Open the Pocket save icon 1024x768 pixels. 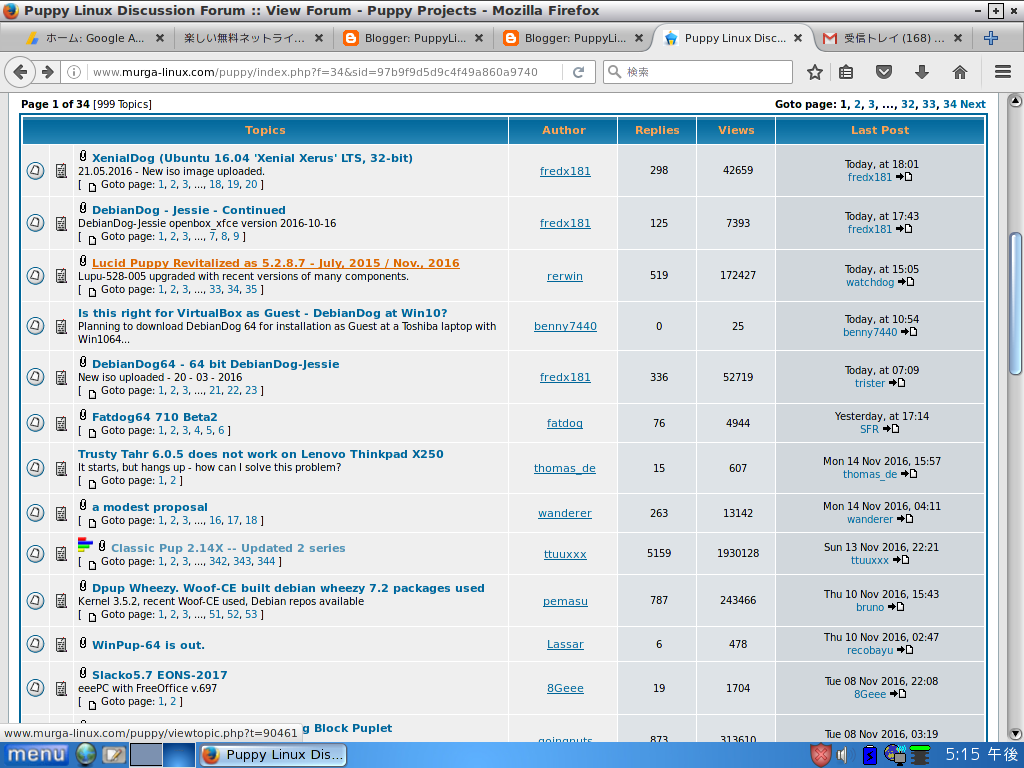884,72
